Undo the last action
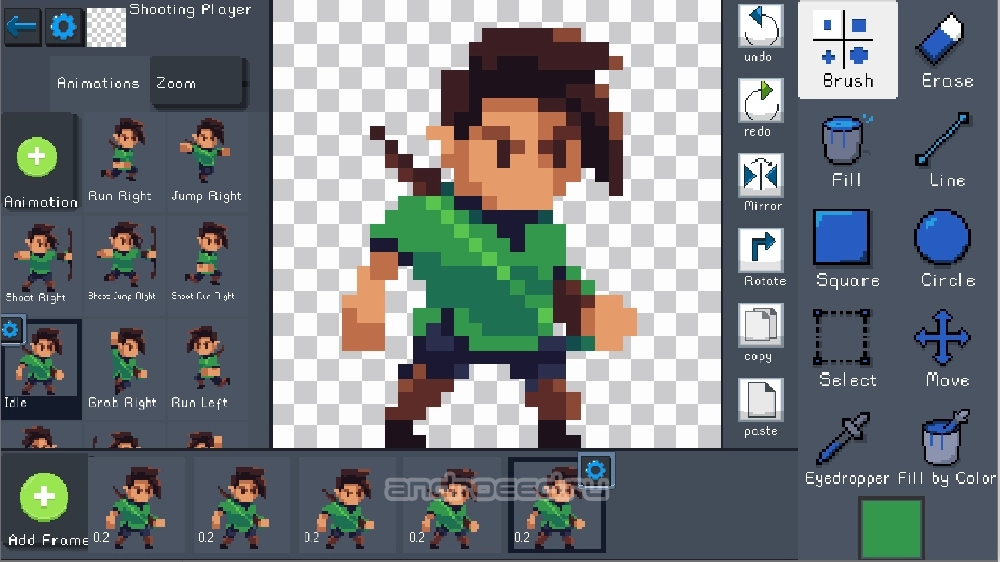This screenshot has height=562, width=1000. 760,33
